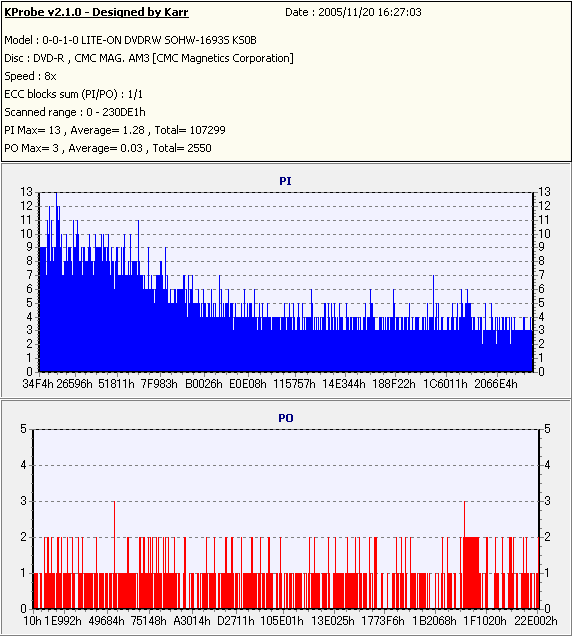Click the PO Max= 3 statistics line

pos(108,148)
